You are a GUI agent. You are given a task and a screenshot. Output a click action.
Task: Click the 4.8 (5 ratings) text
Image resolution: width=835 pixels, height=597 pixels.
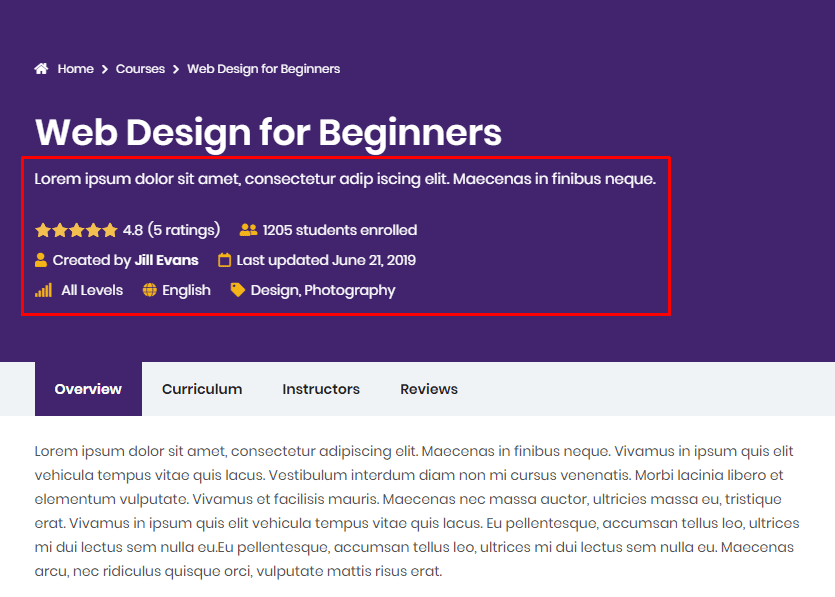171,230
